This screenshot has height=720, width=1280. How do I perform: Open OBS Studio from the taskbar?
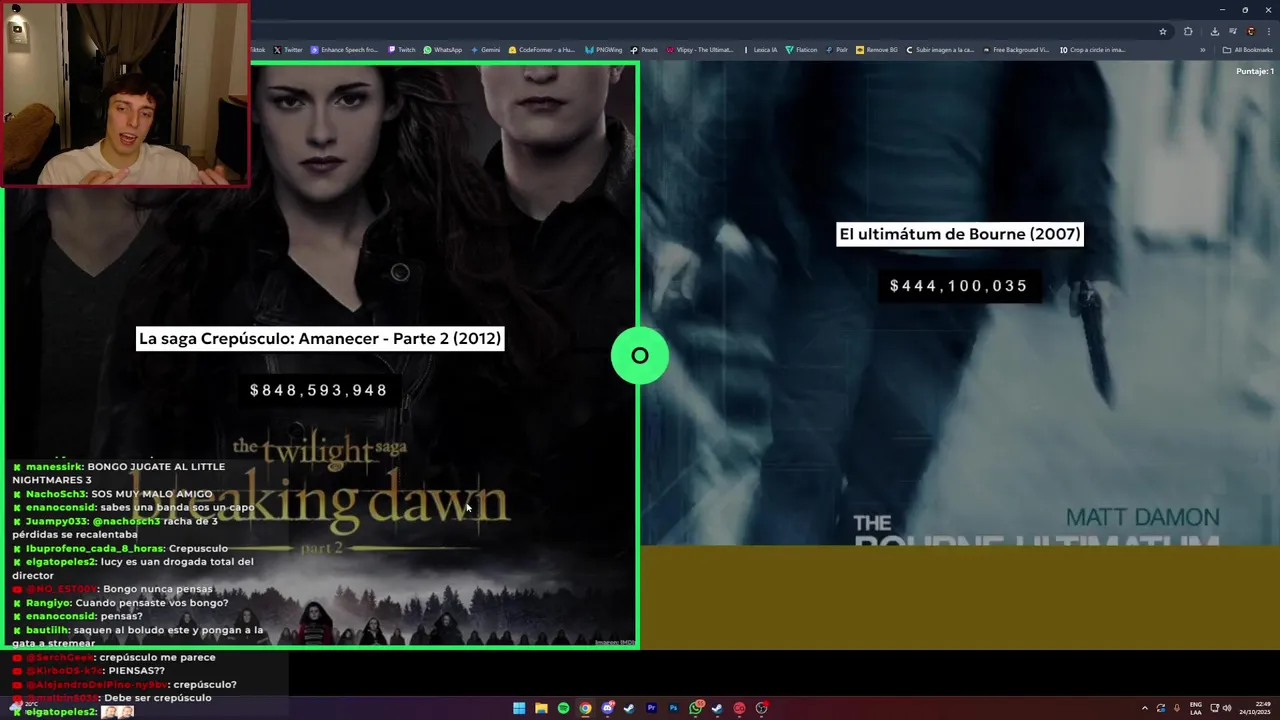pyautogui.click(x=761, y=708)
